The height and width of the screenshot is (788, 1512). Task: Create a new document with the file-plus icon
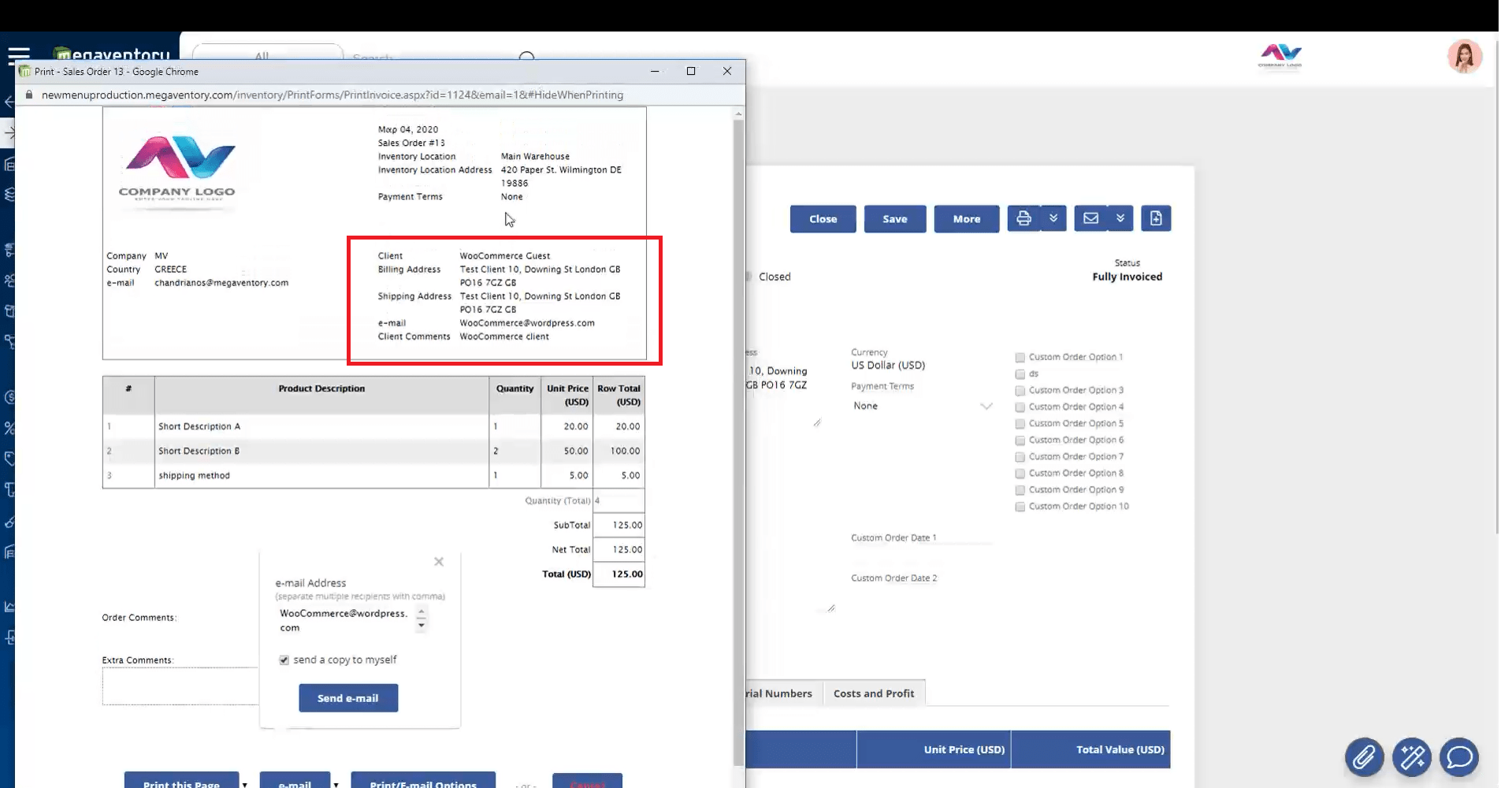[1156, 218]
